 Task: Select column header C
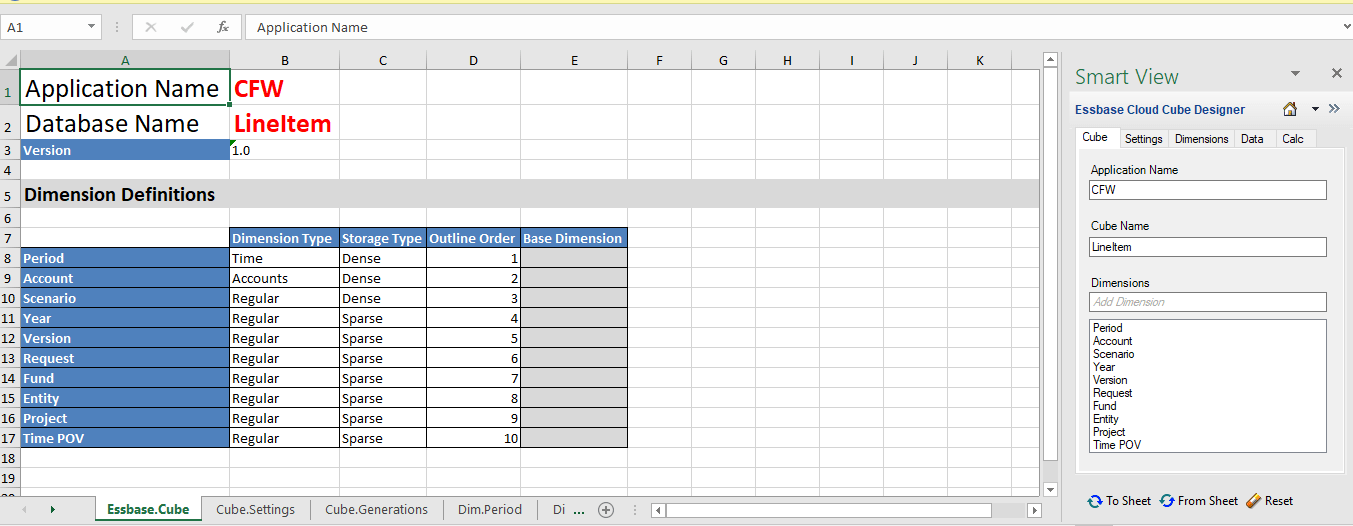pyautogui.click(x=383, y=60)
